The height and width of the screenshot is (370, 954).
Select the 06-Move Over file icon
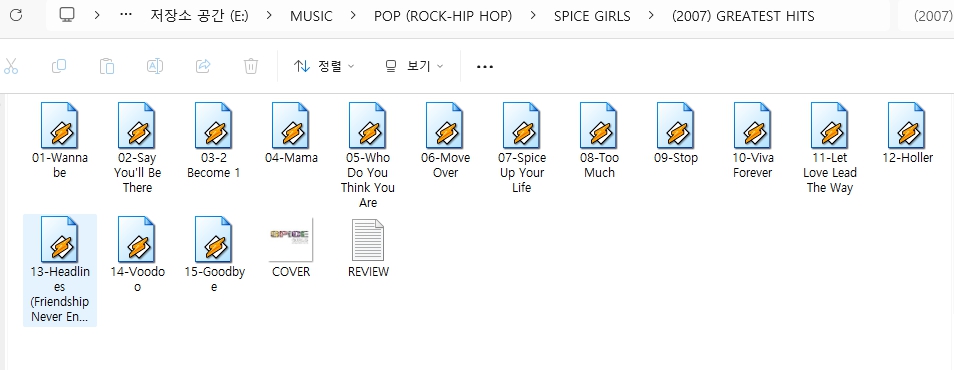click(x=445, y=125)
